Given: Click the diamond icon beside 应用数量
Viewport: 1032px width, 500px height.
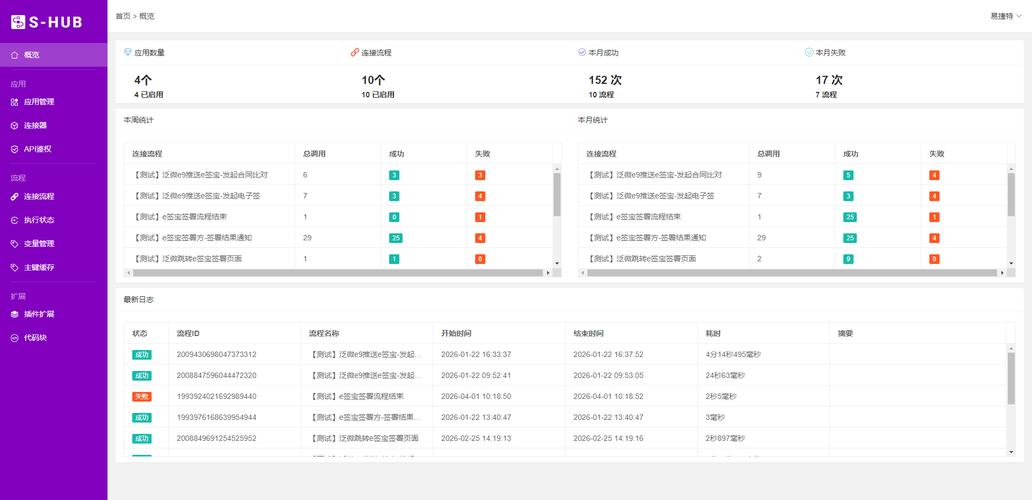Looking at the screenshot, I should coord(128,52).
